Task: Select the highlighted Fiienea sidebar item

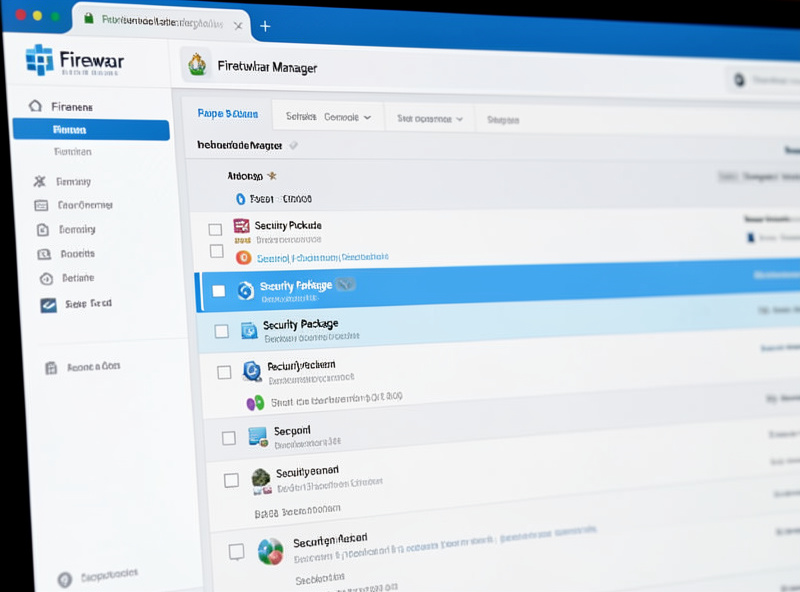Action: [91, 130]
